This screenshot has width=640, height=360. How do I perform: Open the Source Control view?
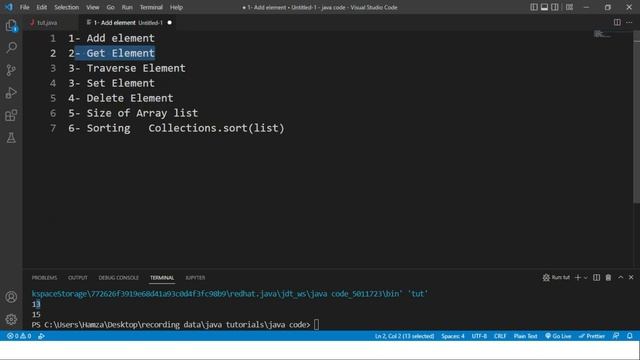(x=11, y=70)
